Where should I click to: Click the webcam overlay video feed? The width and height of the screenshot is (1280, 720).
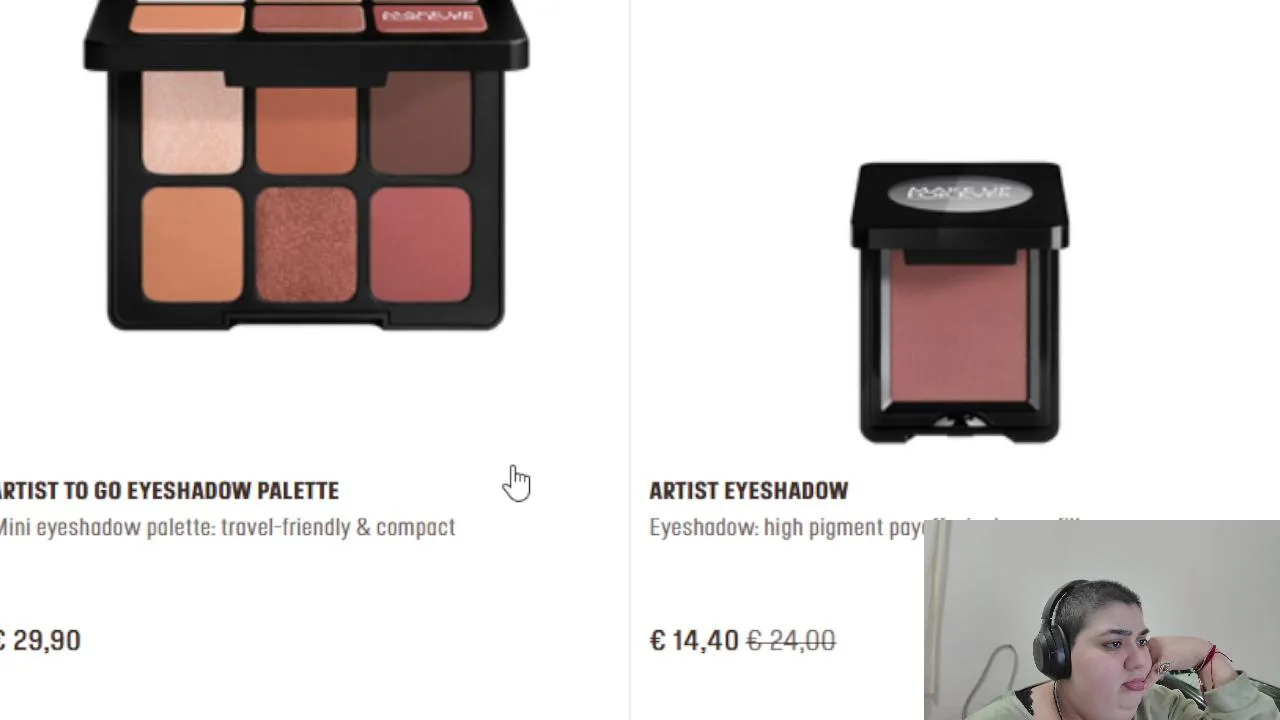pyautogui.click(x=1102, y=620)
